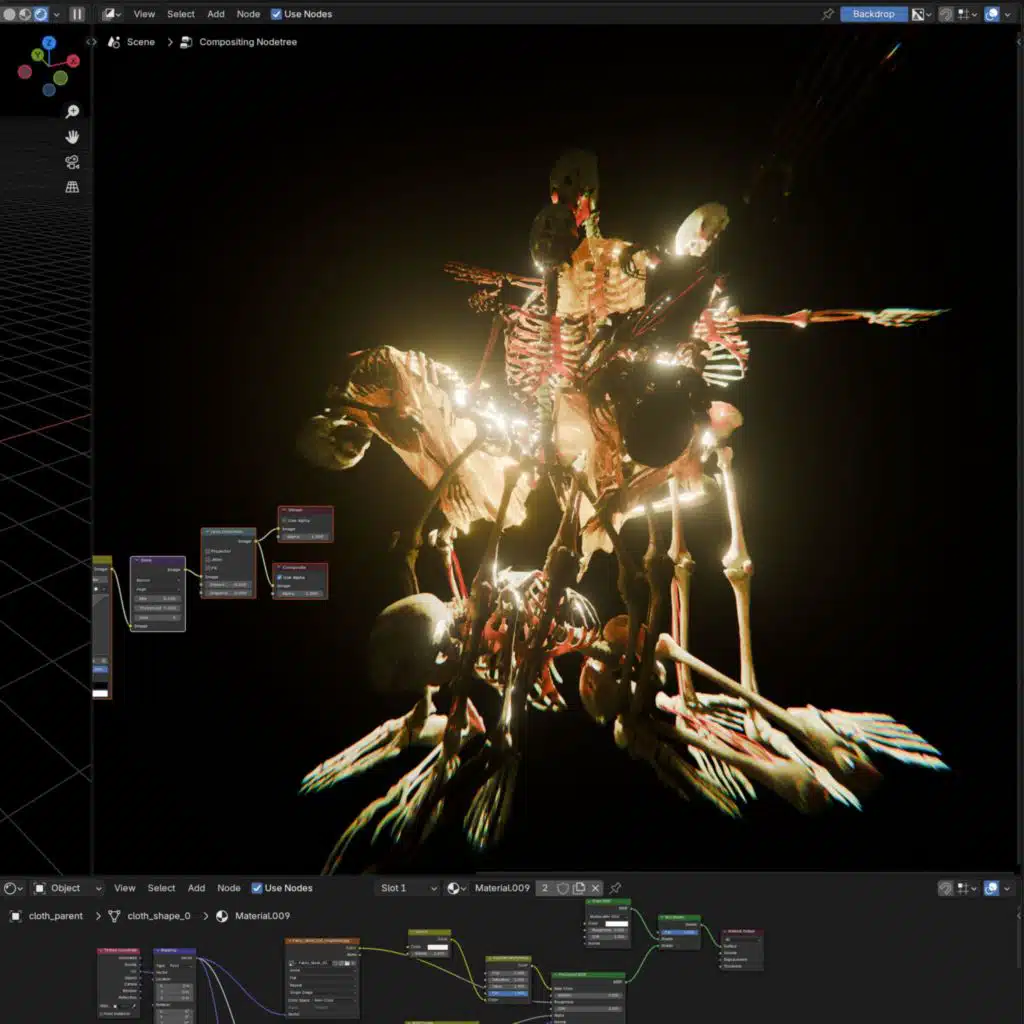Click the green Y axis gizmo handle
Screen dimensions: 1024x1024
38,55
